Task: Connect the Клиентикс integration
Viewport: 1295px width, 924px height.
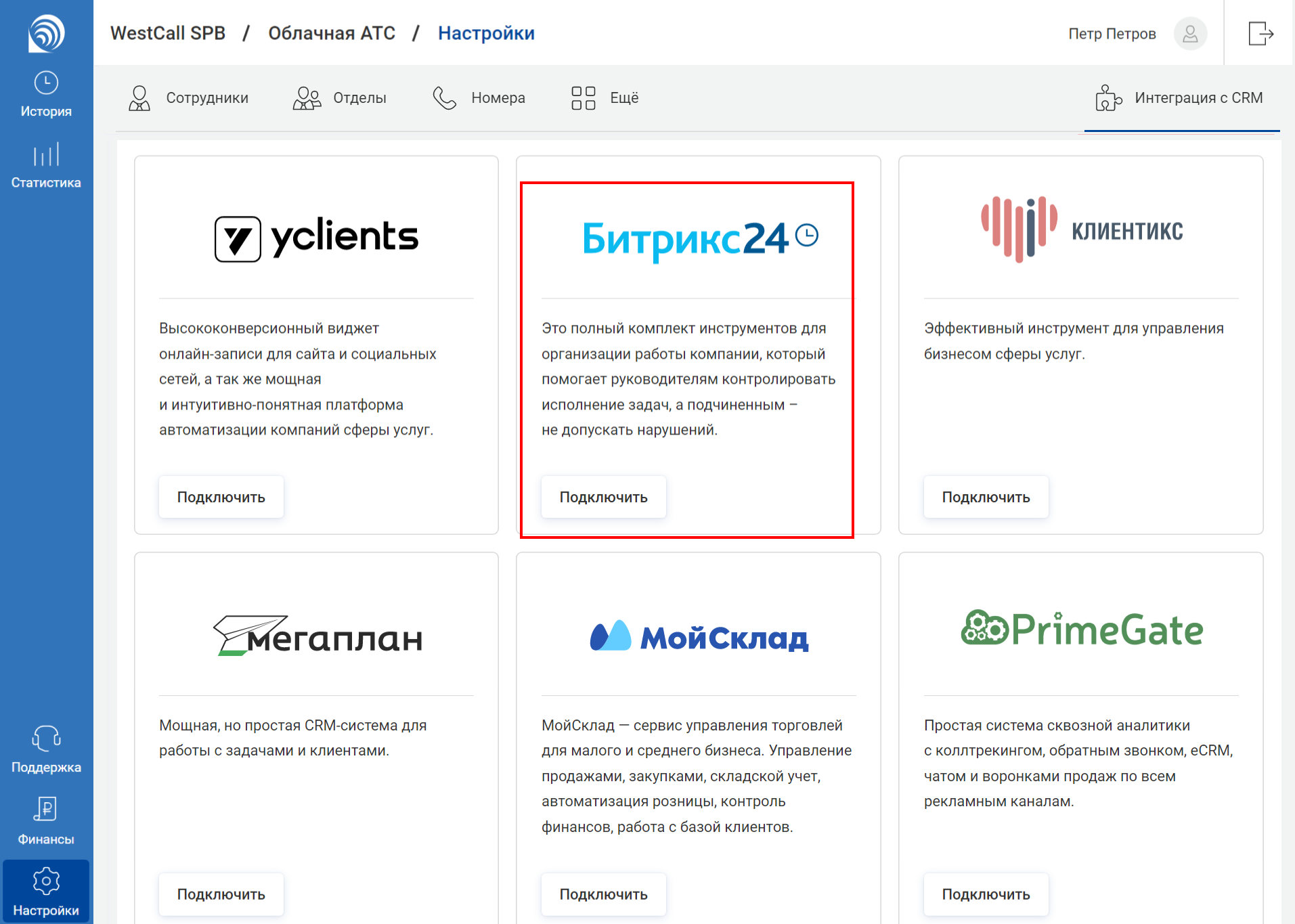Action: (986, 498)
